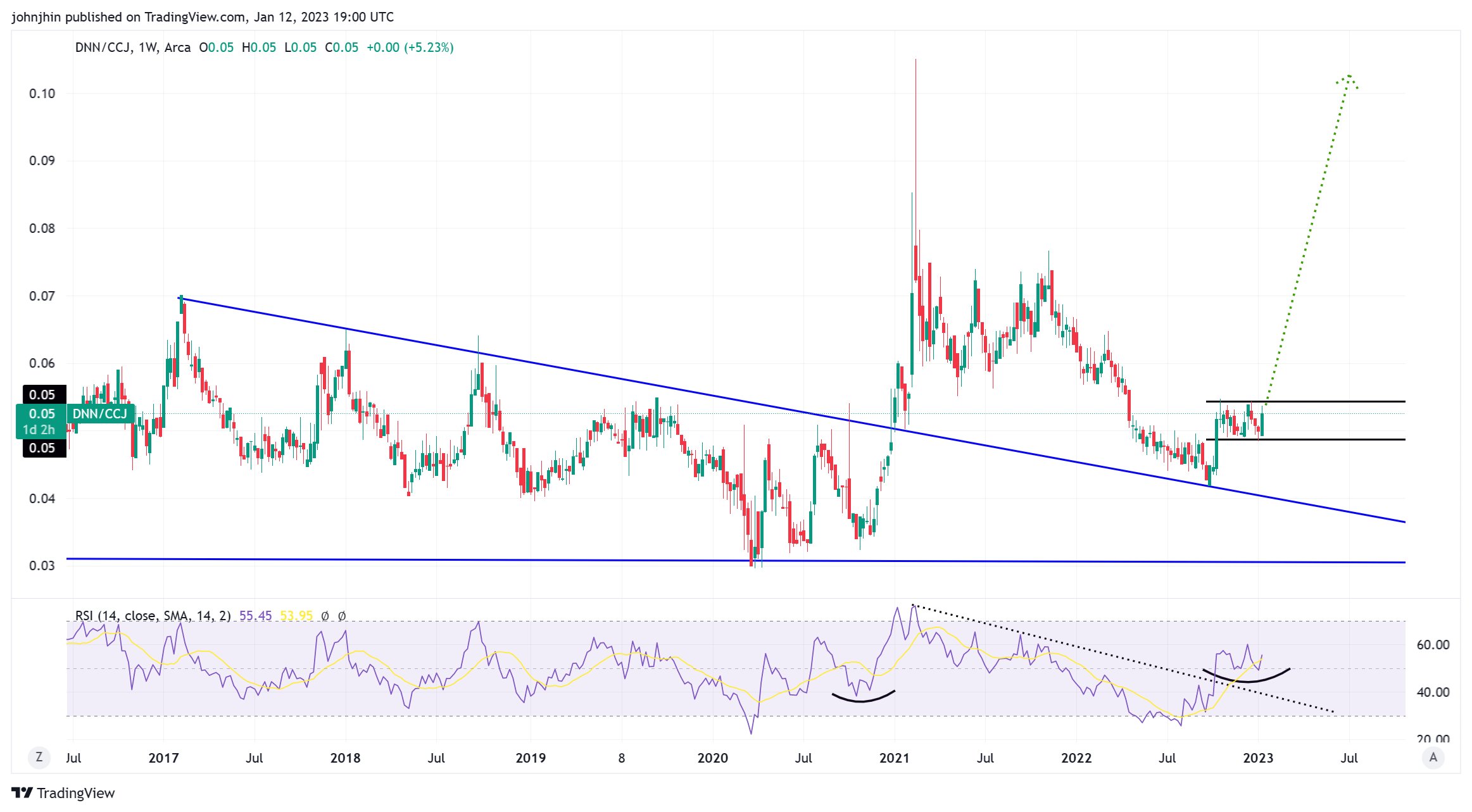
Task: Click the yellow RSI SMA value 53.95
Action: [x=296, y=616]
